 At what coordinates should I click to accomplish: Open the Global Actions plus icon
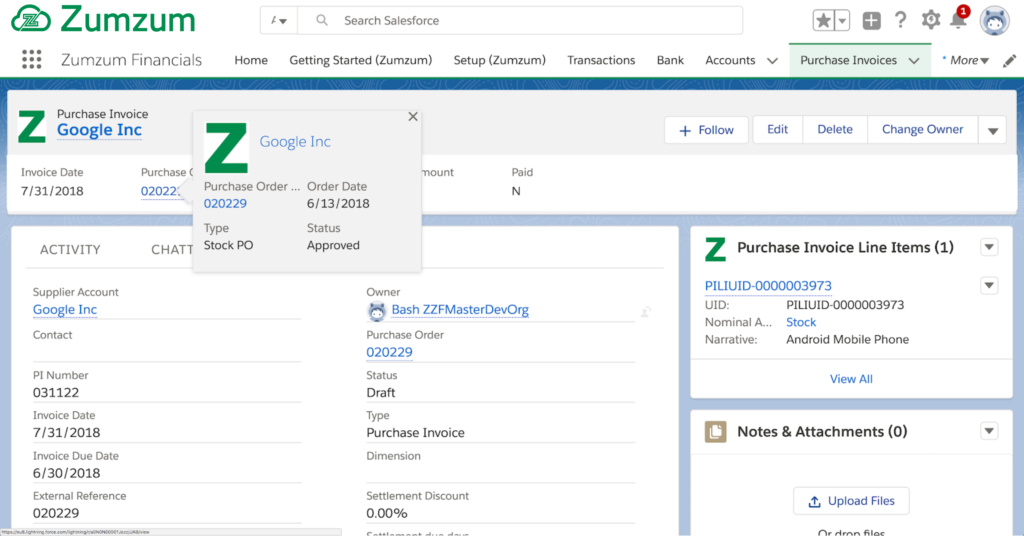871,20
